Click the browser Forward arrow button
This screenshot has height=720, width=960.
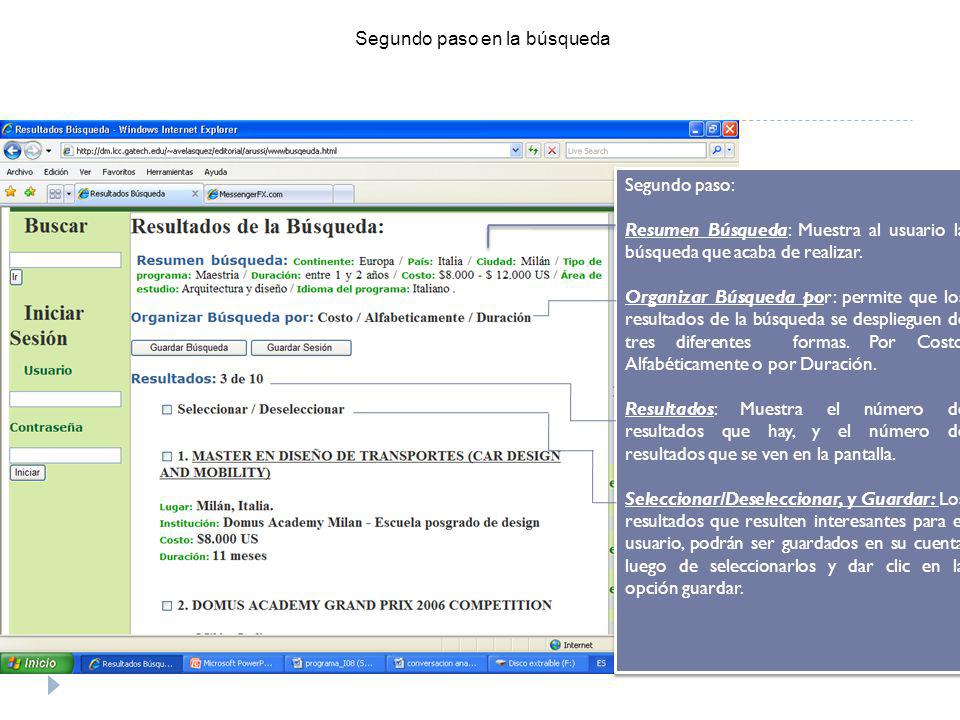[x=33, y=151]
